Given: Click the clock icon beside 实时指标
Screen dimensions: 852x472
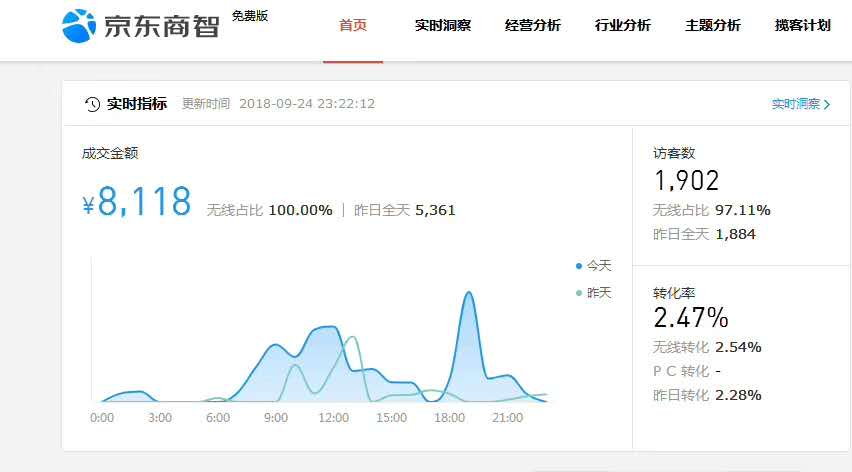Looking at the screenshot, I should 92,104.
